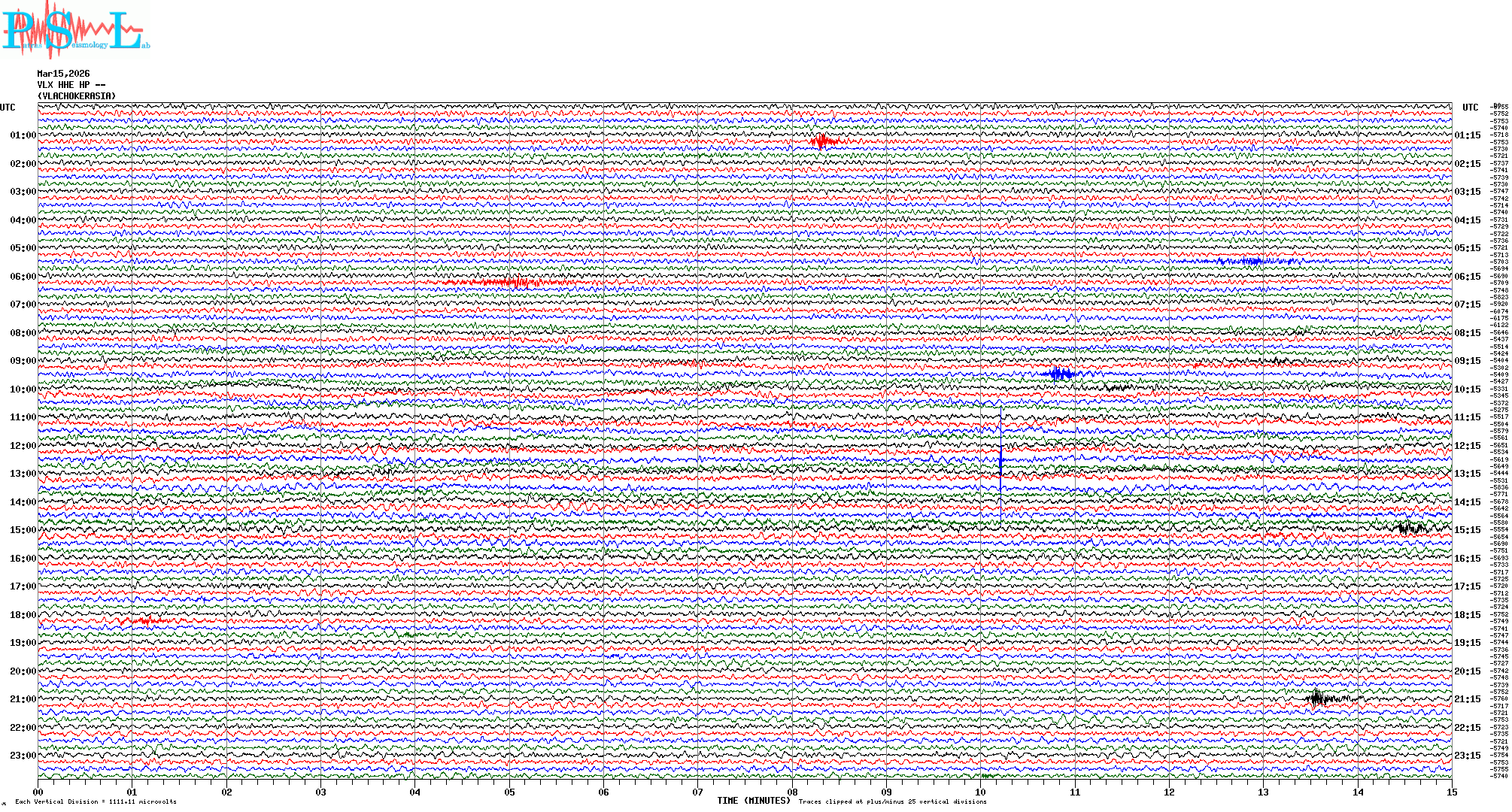Viewport: 1512px width, 812px height.
Task: Click the Mar15,2026 date label
Action: [63, 74]
